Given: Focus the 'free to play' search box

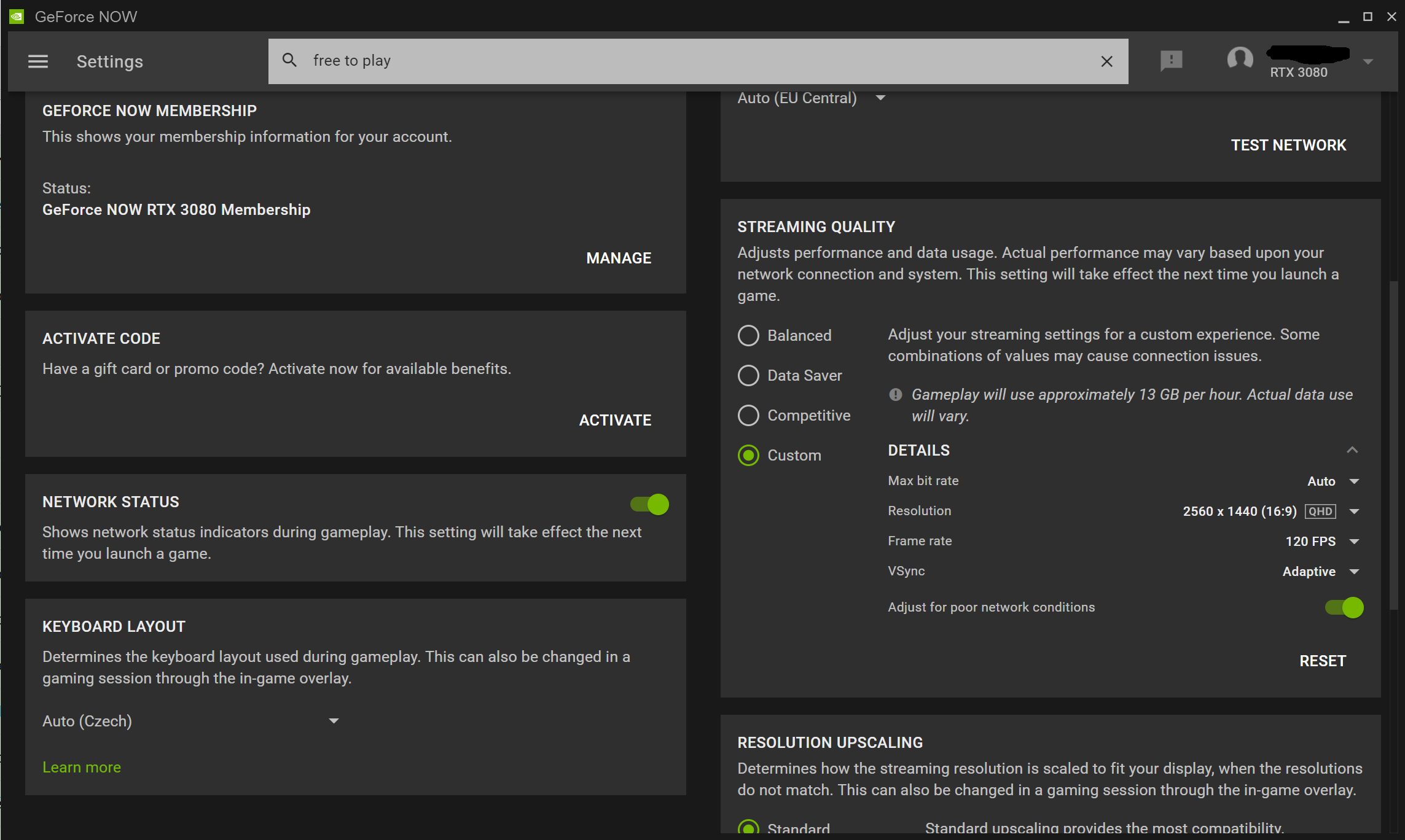Looking at the screenshot, I should click(698, 61).
